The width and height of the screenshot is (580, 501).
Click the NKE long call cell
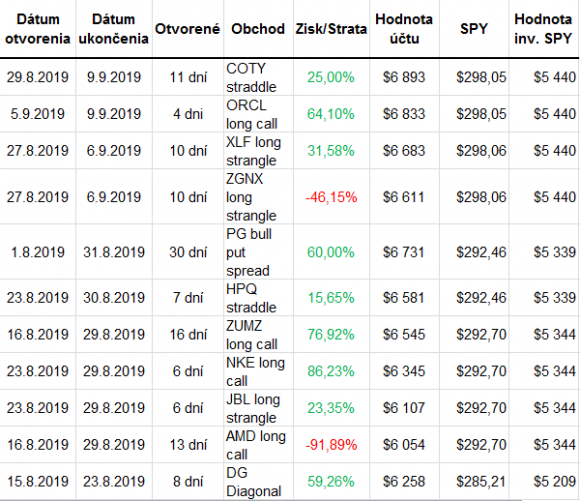[x=255, y=371]
